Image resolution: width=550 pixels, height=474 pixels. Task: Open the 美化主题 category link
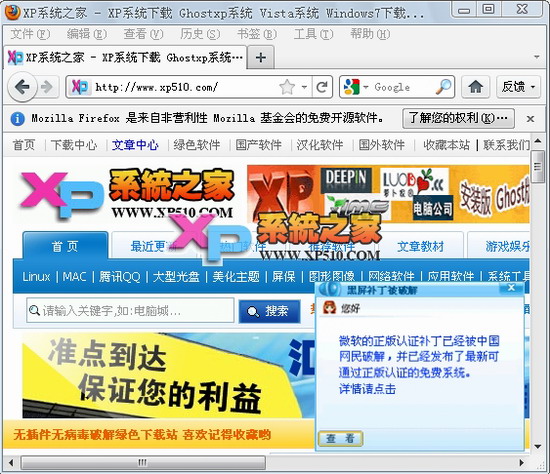click(x=236, y=276)
